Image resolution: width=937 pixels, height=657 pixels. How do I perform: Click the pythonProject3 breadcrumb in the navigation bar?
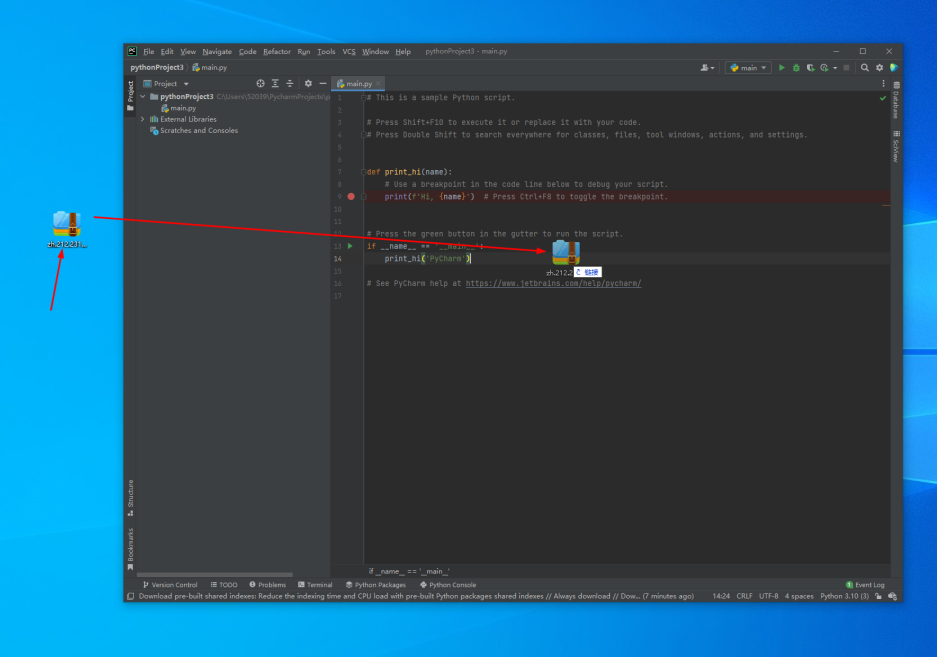(x=157, y=68)
